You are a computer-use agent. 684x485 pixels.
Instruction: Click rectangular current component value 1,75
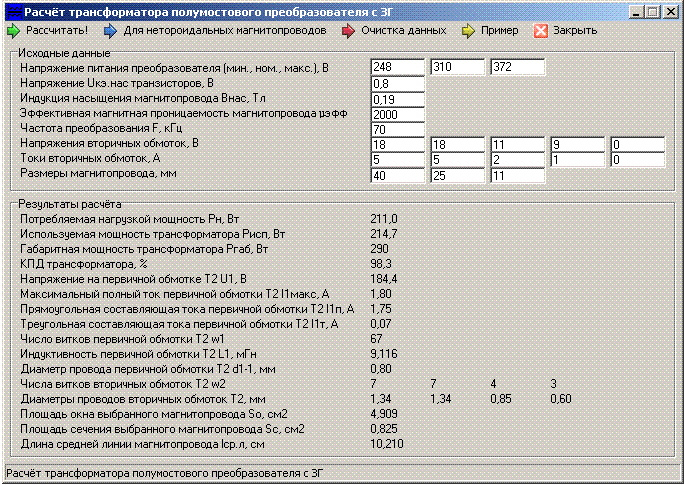381,309
